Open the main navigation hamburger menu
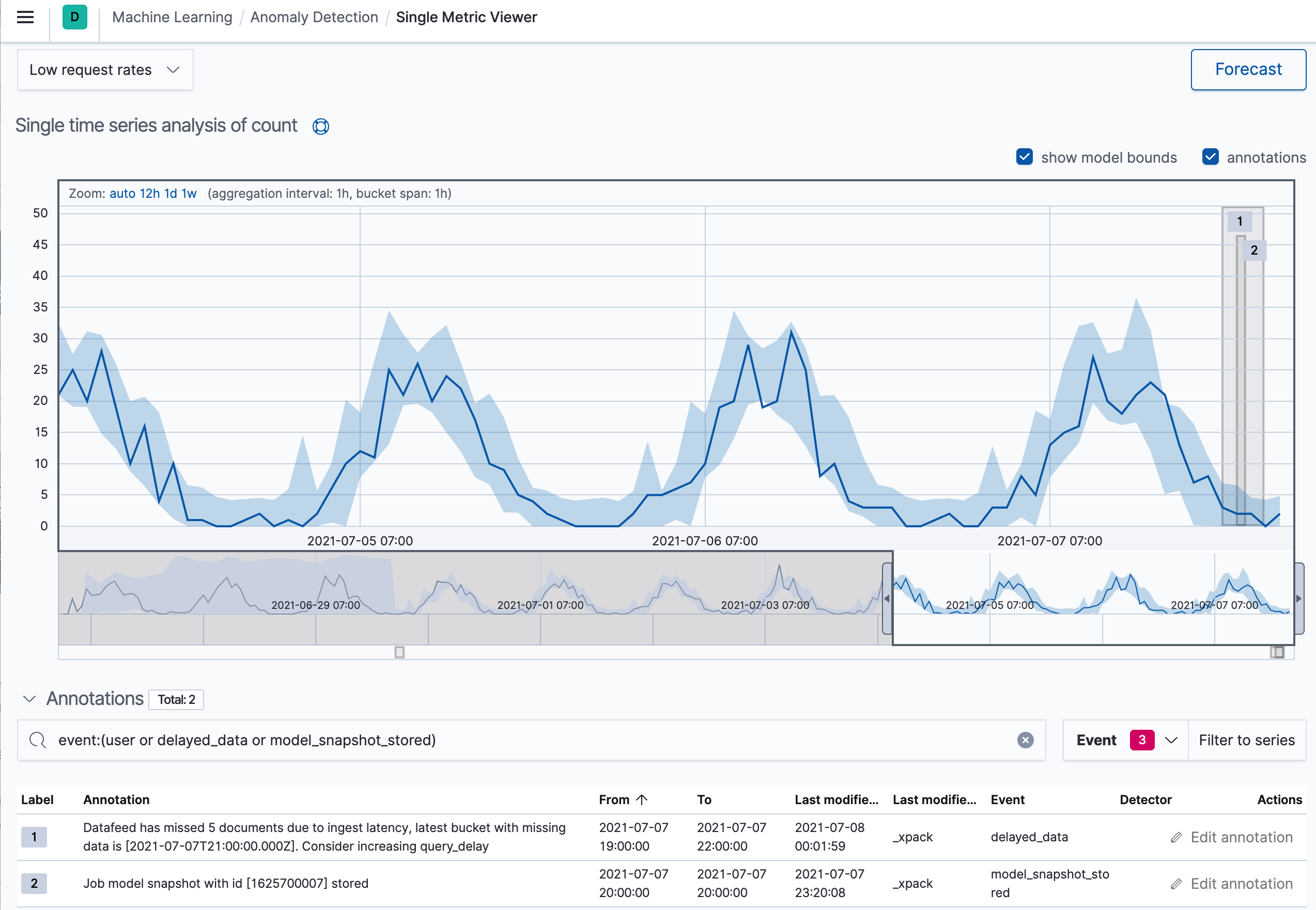 point(24,17)
